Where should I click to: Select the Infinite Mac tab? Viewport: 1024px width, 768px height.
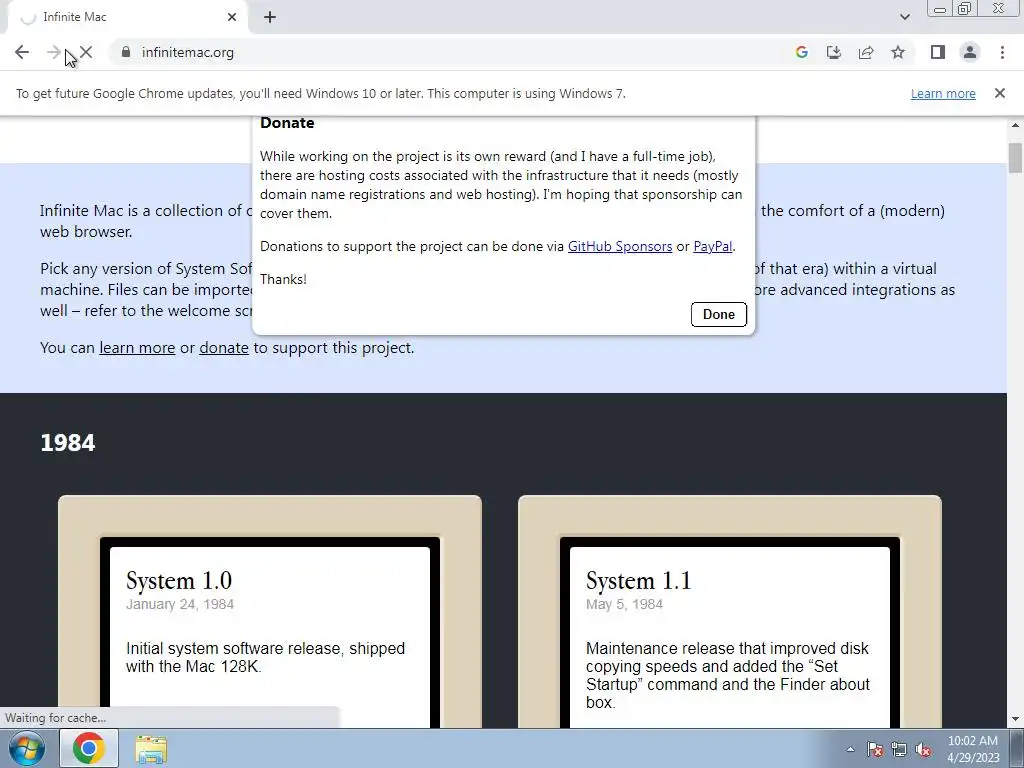click(x=127, y=17)
